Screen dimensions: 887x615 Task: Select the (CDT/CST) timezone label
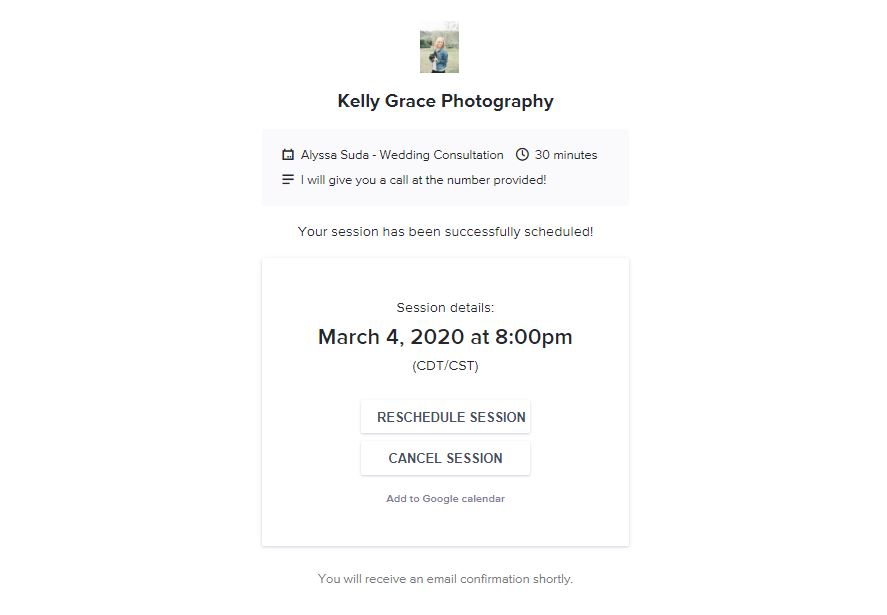(x=445, y=366)
